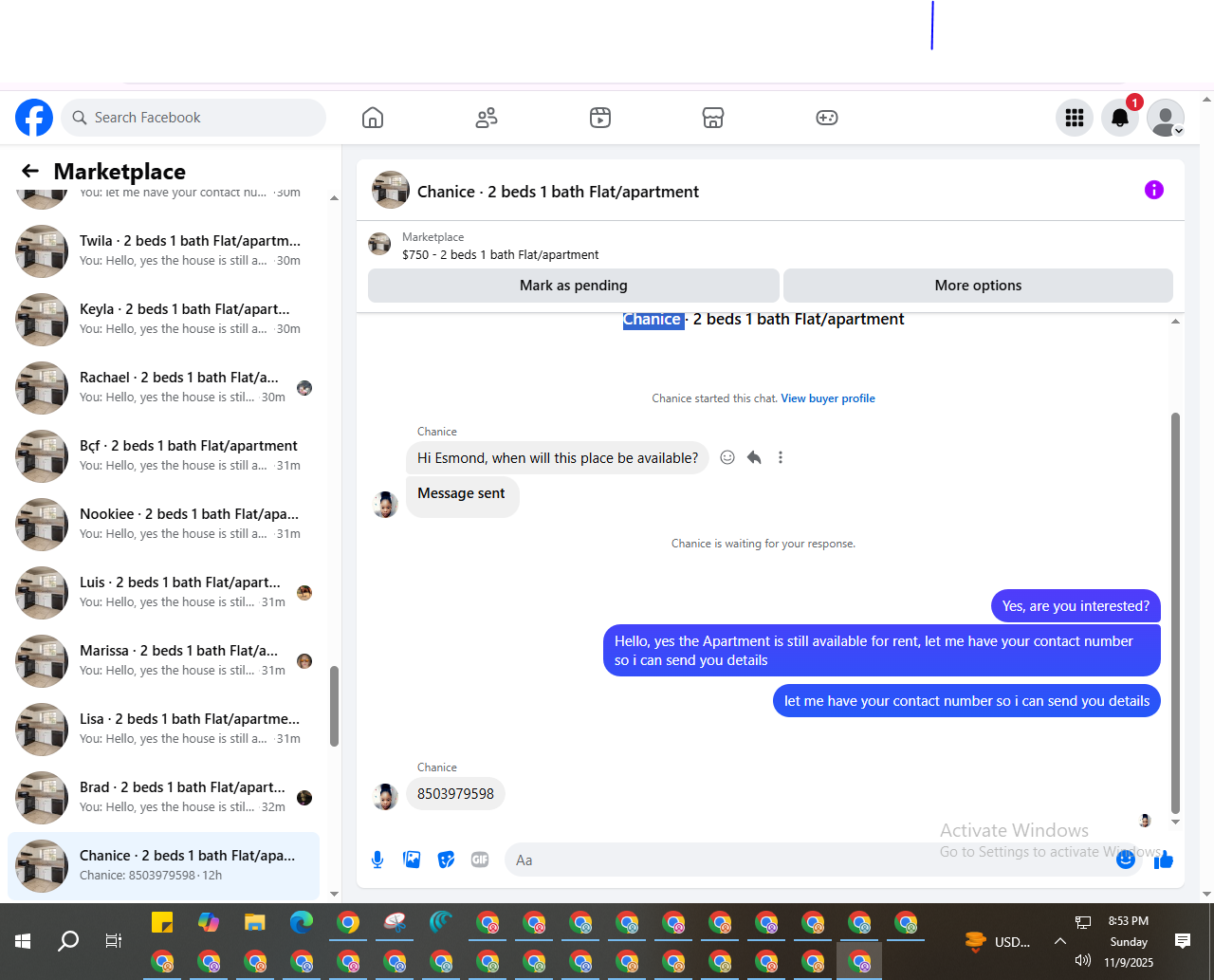Open conversation info purple icon

point(1154,190)
